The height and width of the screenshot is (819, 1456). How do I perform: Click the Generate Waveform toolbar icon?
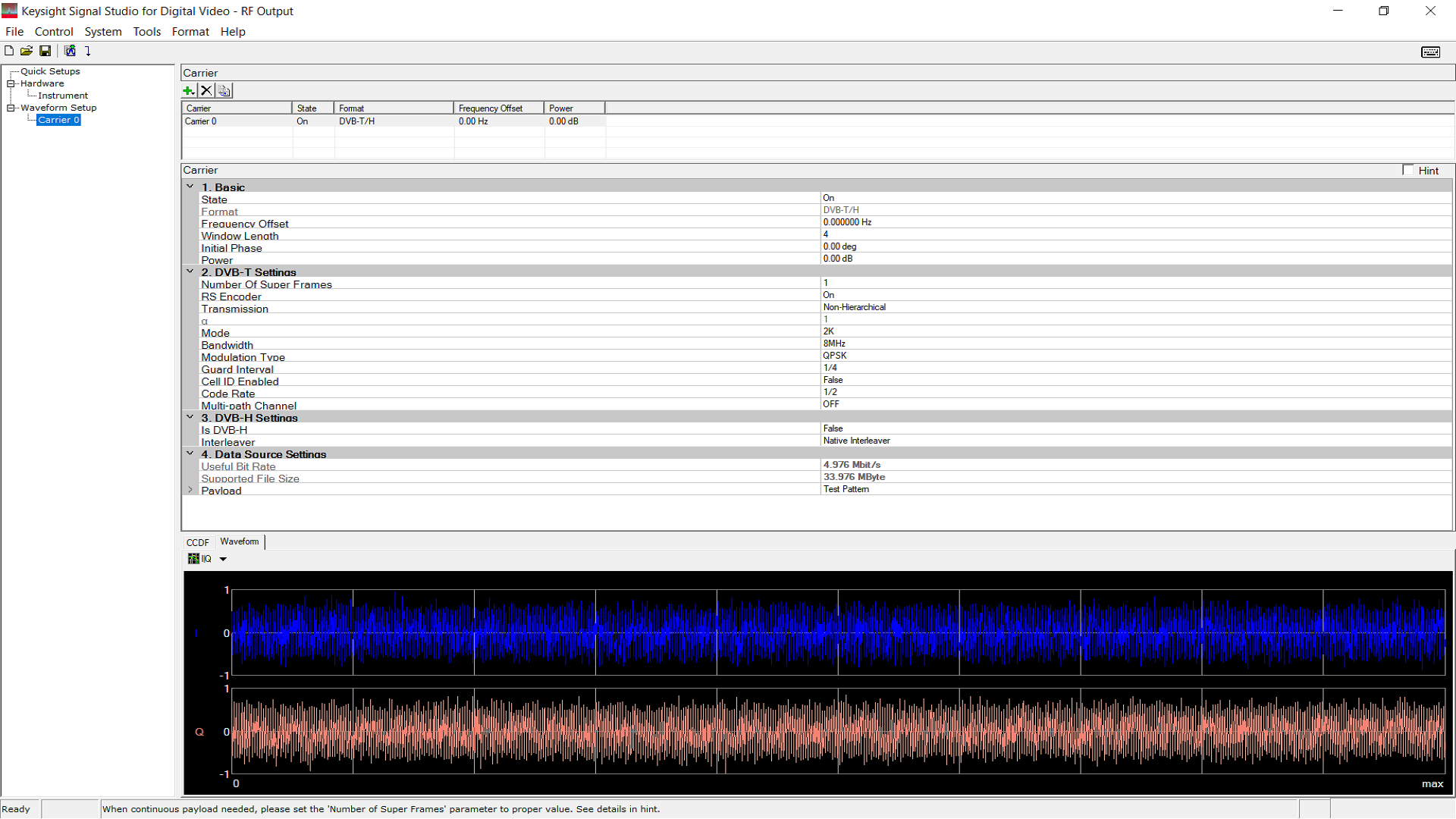point(70,51)
